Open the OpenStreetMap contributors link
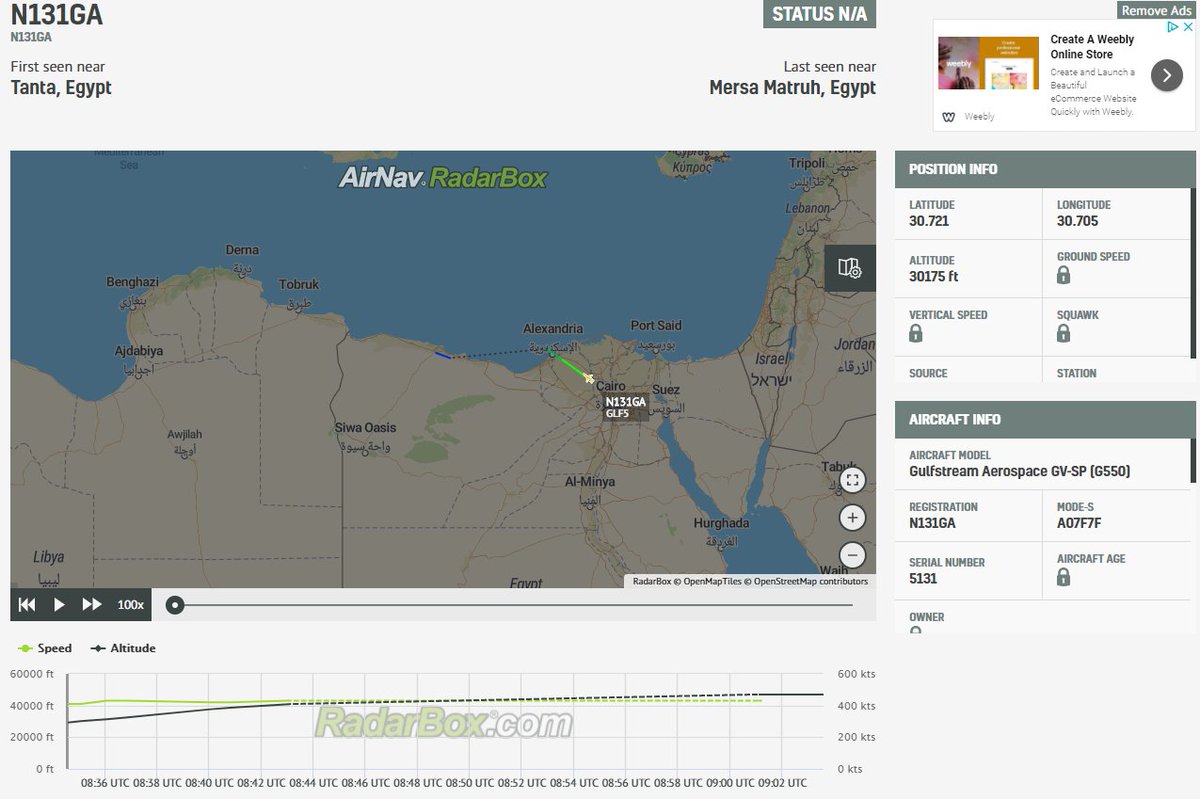 pos(811,581)
